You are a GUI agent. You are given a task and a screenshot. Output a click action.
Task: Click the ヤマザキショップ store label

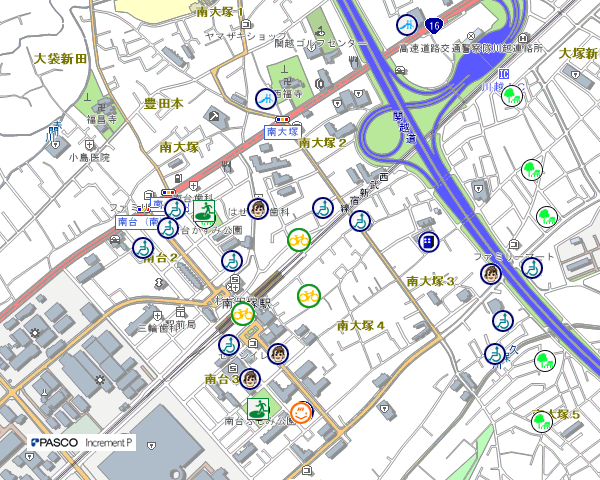pos(246,36)
